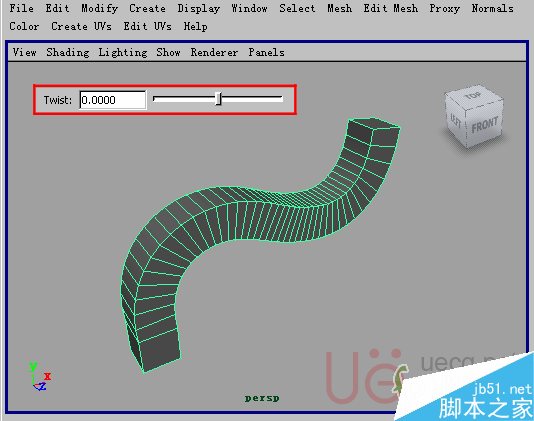
Task: Open the Mesh menu
Action: tap(340, 8)
